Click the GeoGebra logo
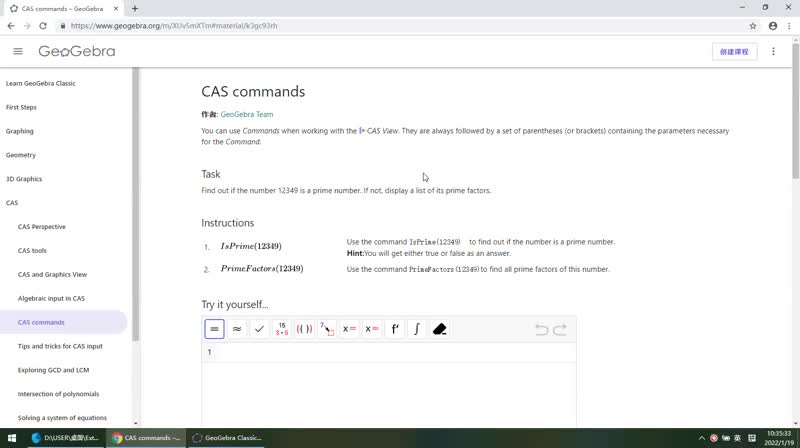The image size is (800, 448). (77, 51)
